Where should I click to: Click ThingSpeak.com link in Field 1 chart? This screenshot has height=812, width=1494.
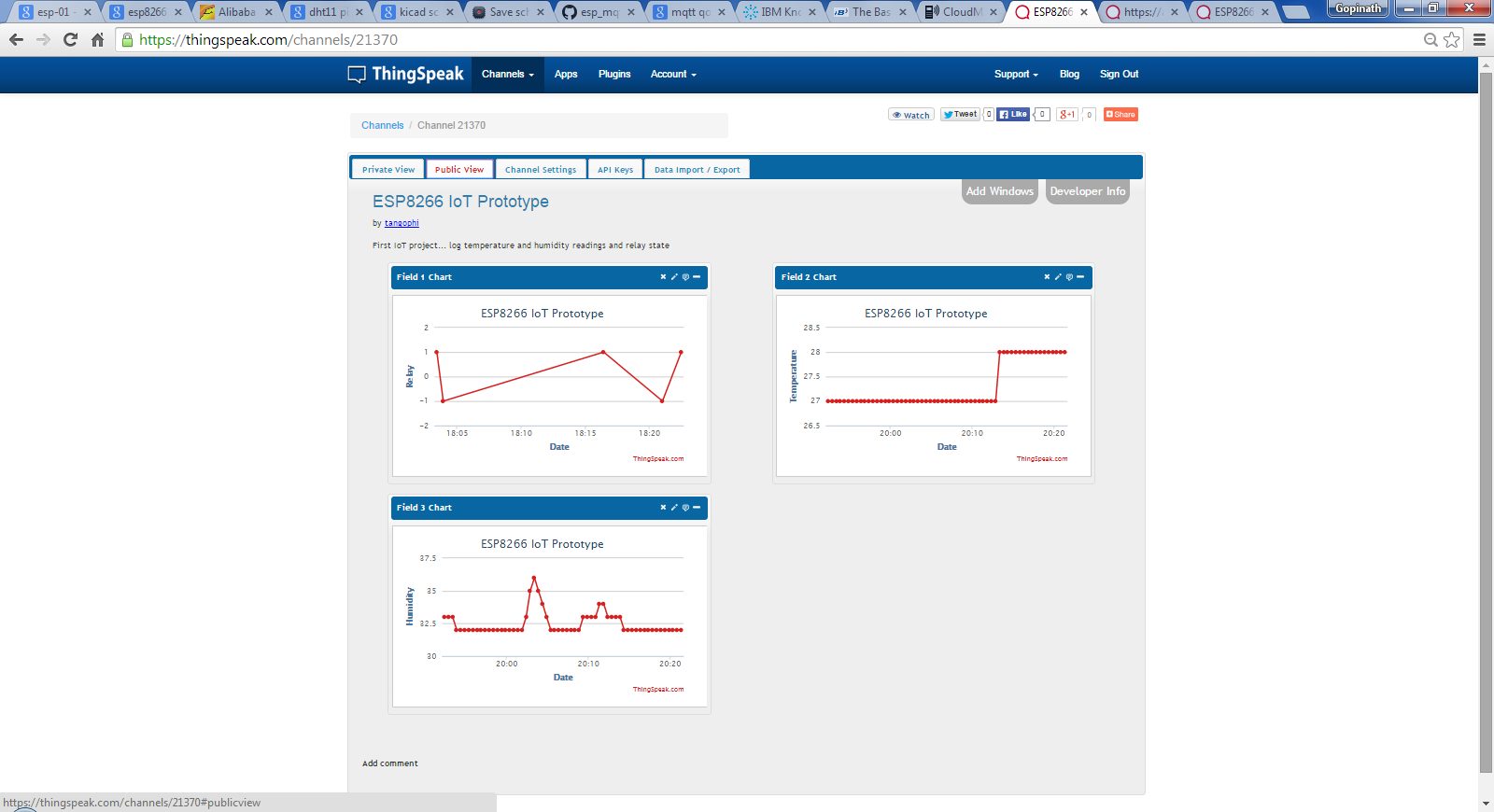[x=658, y=459]
